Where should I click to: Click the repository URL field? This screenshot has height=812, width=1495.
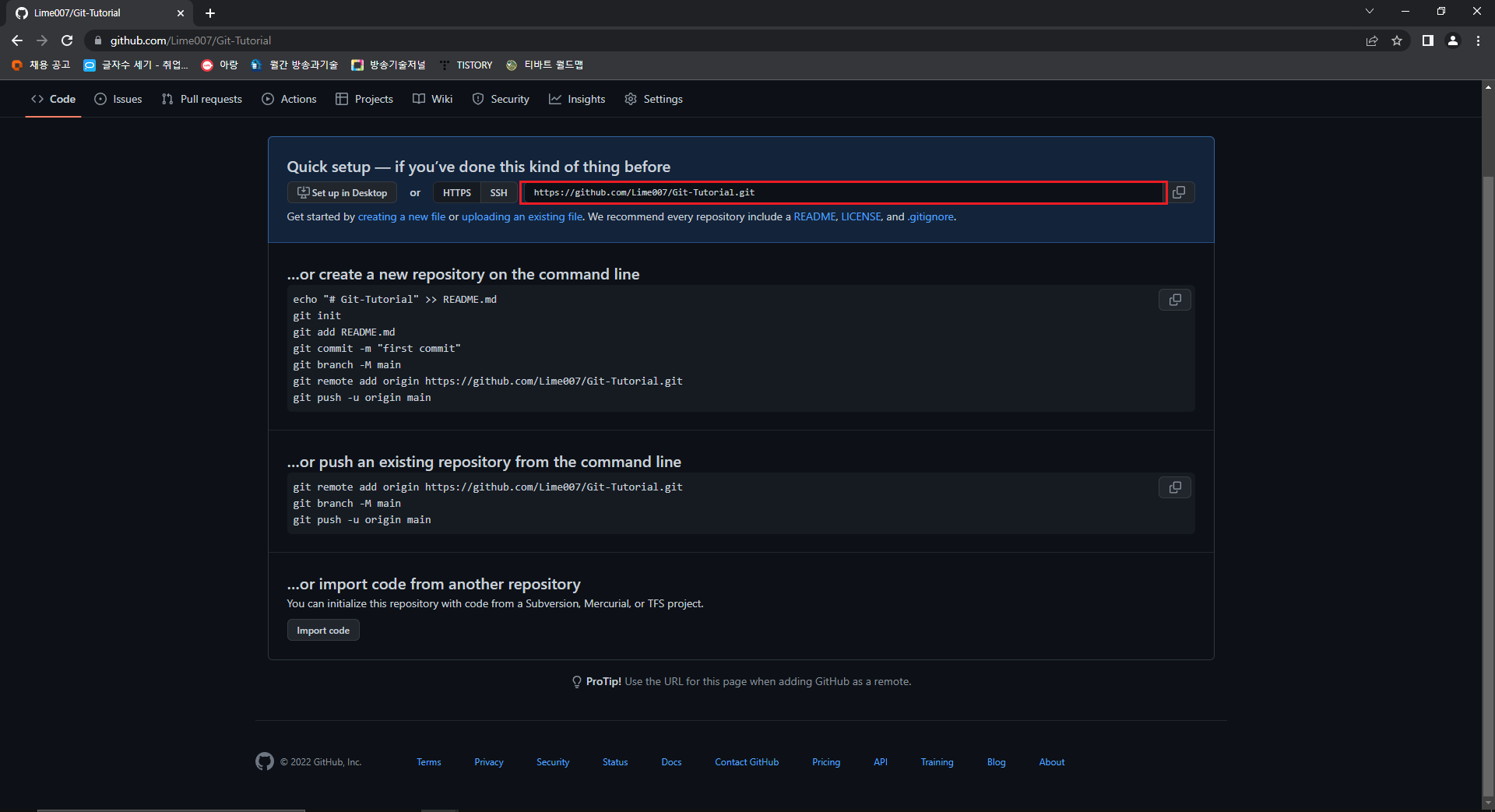pos(843,192)
